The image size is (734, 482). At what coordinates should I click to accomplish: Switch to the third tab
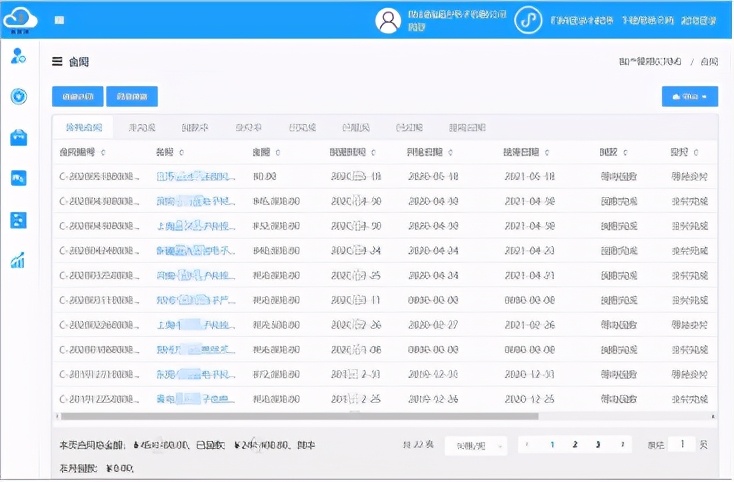195,127
